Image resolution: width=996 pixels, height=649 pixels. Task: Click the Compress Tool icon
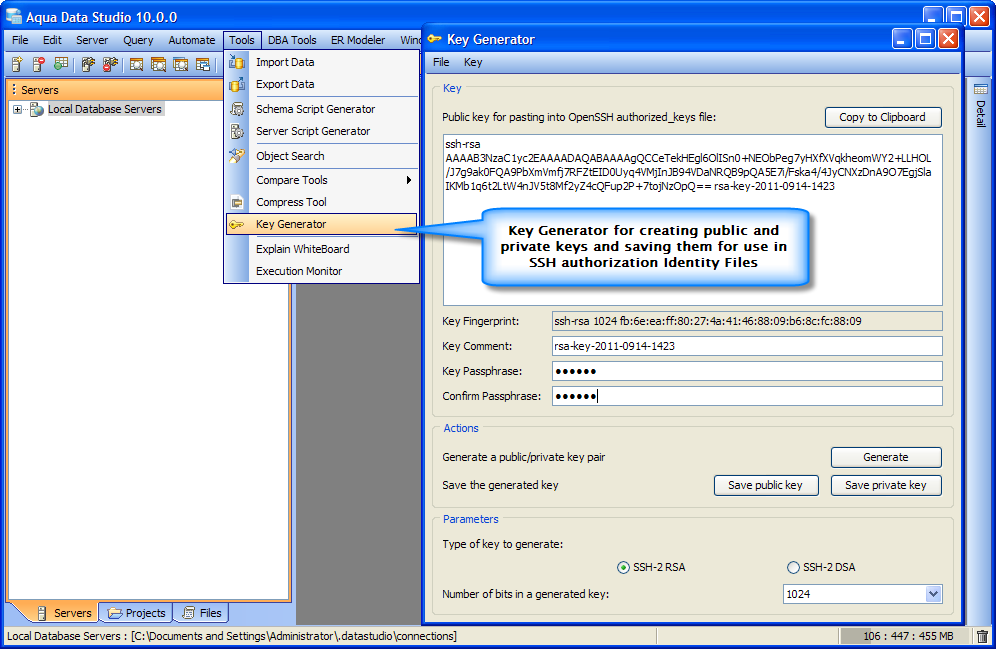[x=237, y=203]
